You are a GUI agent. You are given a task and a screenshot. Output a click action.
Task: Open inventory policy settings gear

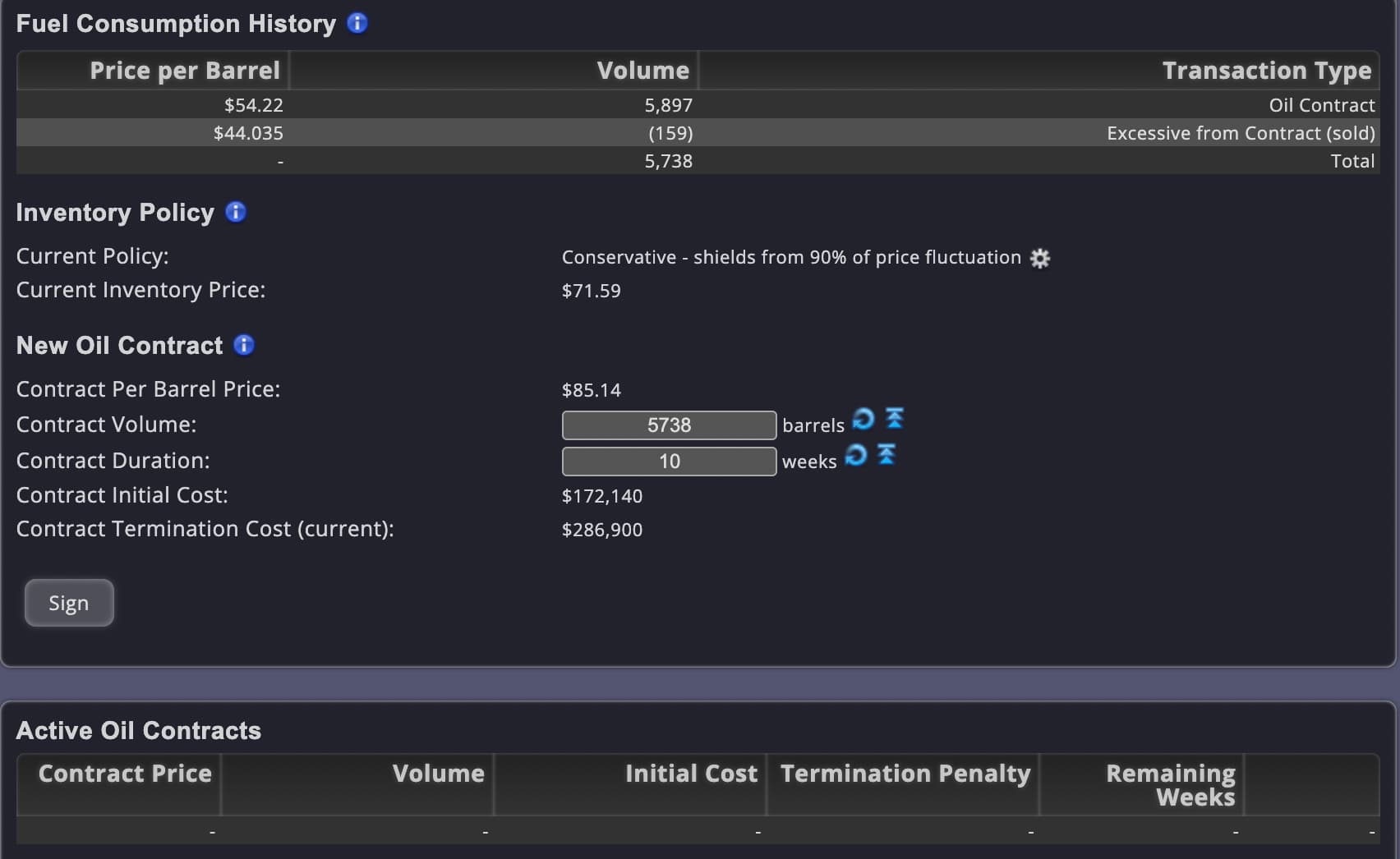[x=1040, y=258]
